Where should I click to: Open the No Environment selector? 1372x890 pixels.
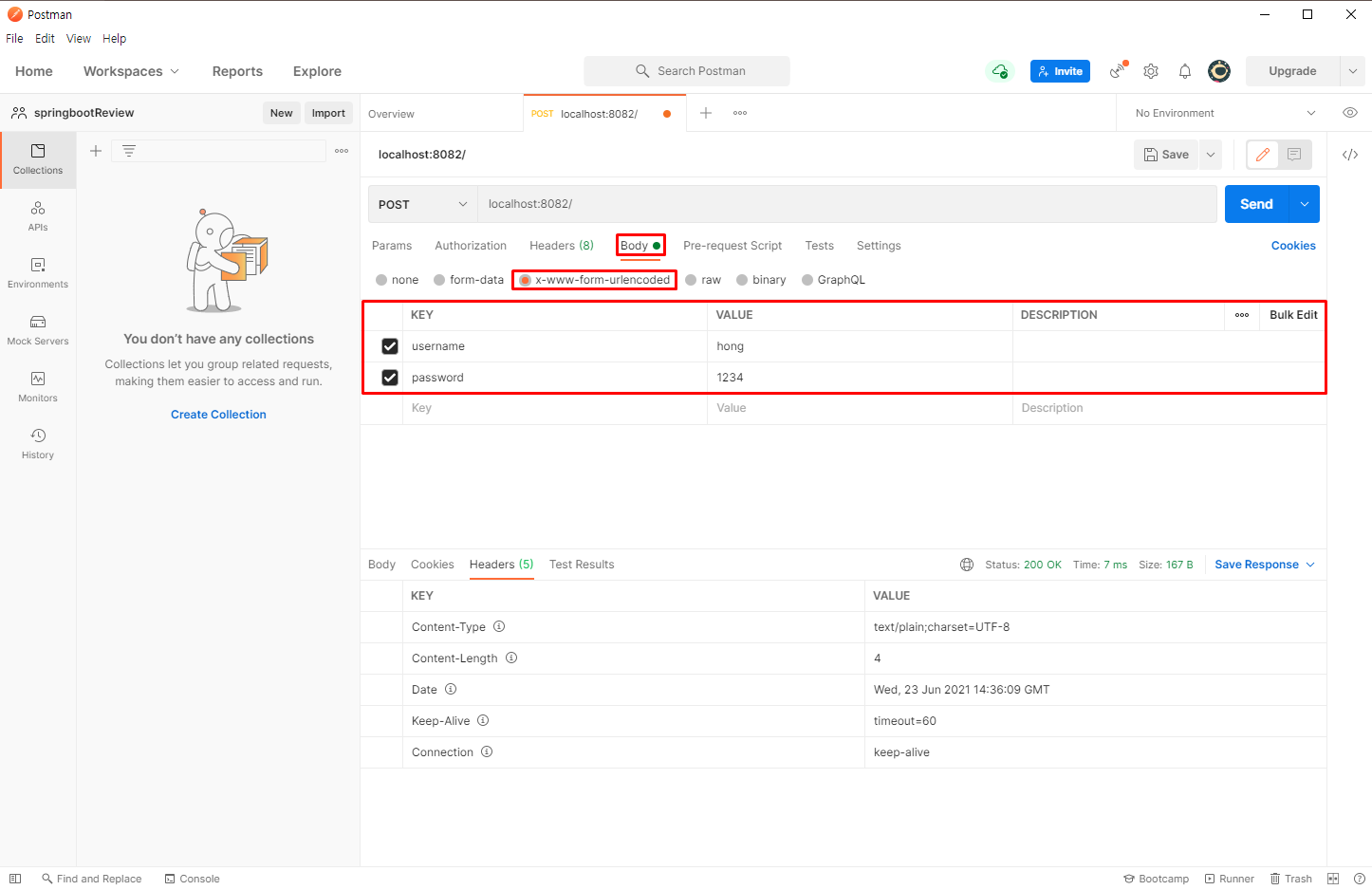point(1225,113)
